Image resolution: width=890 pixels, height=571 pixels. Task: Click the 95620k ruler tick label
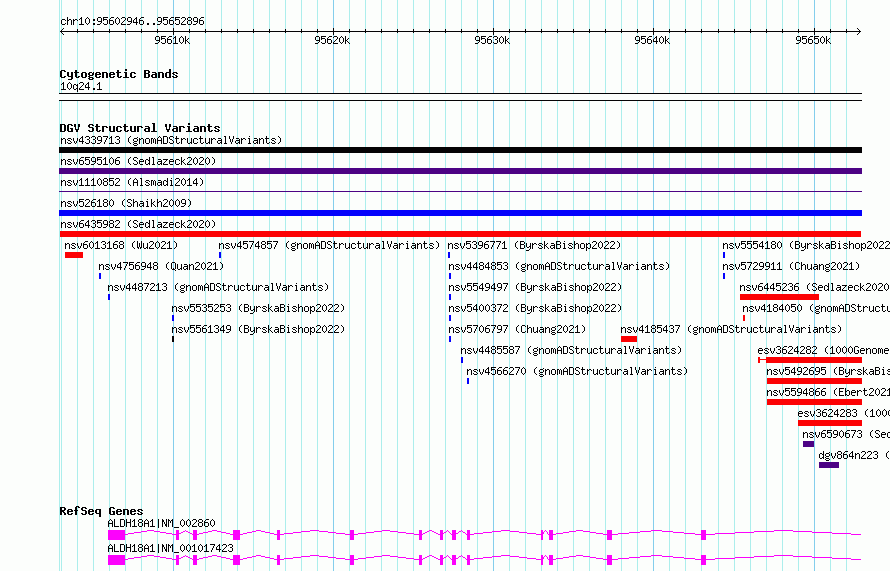coord(332,40)
